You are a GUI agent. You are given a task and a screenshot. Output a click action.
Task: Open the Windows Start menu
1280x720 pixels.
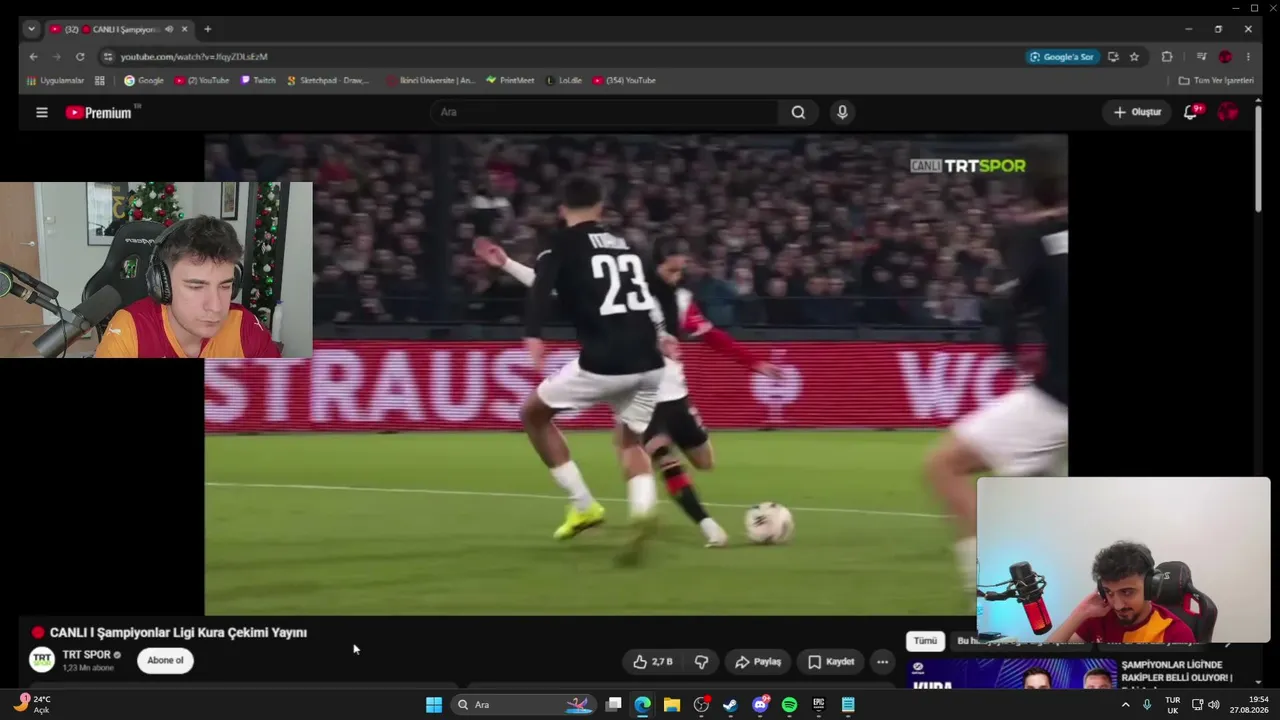click(x=434, y=705)
